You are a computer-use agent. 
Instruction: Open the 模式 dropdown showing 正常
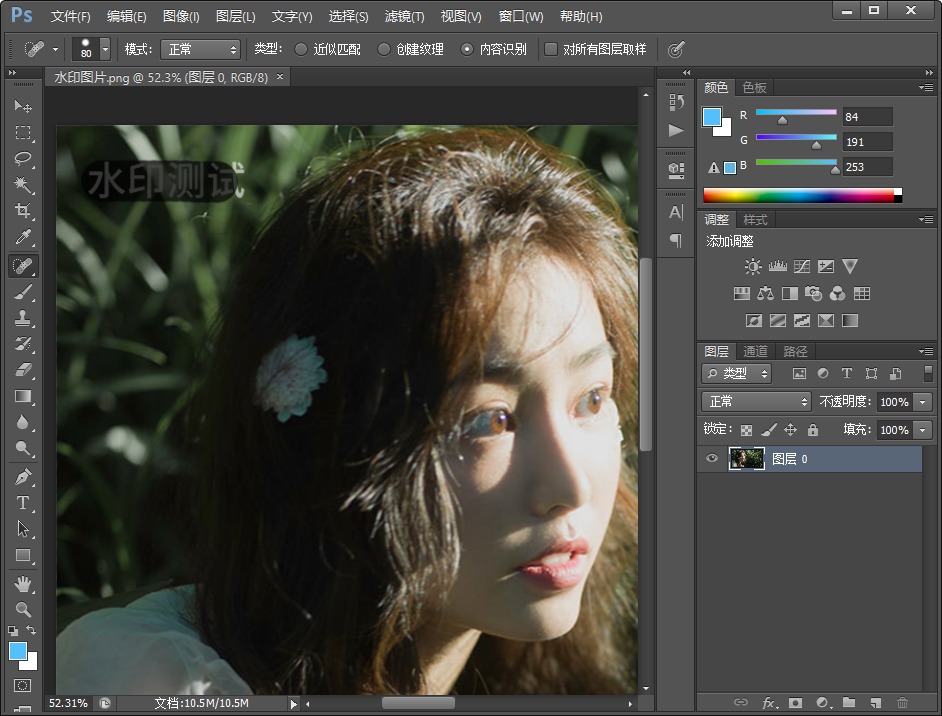click(x=198, y=49)
